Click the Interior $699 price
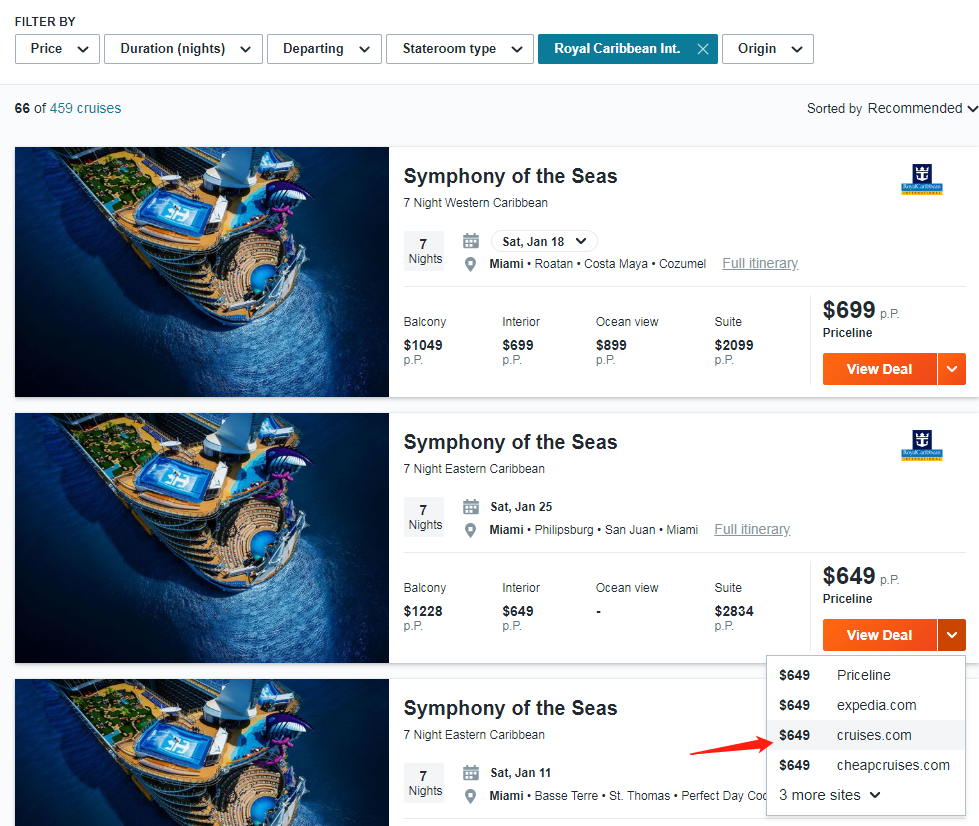The height and width of the screenshot is (826, 979). click(518, 345)
